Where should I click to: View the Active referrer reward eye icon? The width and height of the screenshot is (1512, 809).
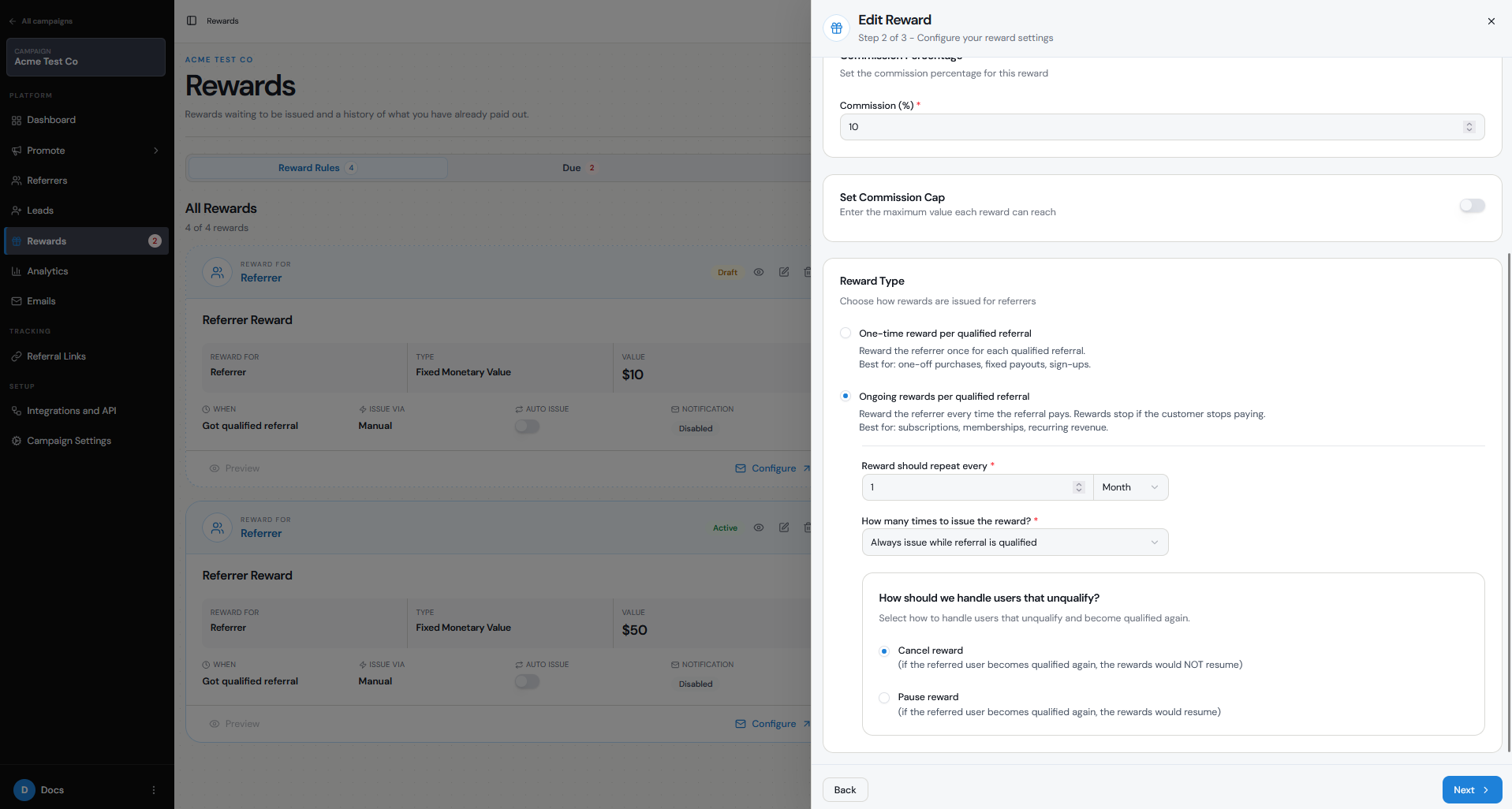tap(759, 528)
